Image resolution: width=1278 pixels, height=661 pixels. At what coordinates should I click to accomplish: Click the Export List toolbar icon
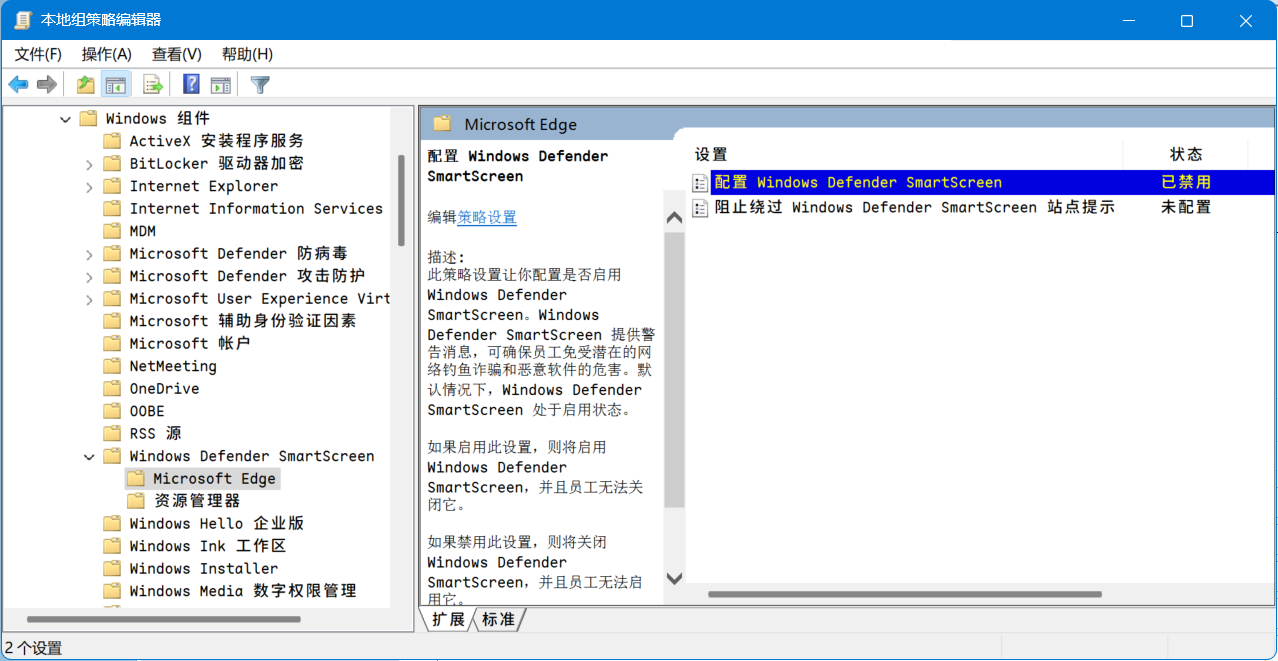[153, 85]
